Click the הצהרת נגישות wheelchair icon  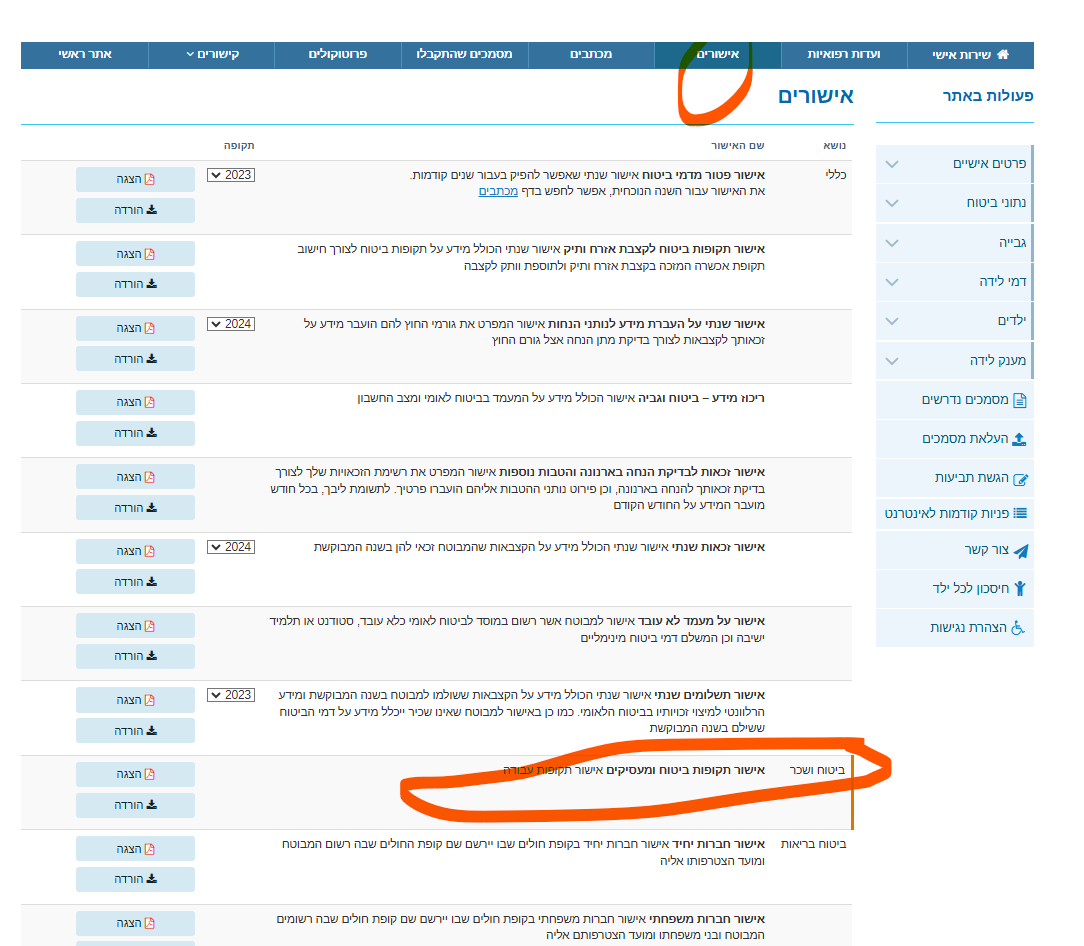tap(1018, 628)
